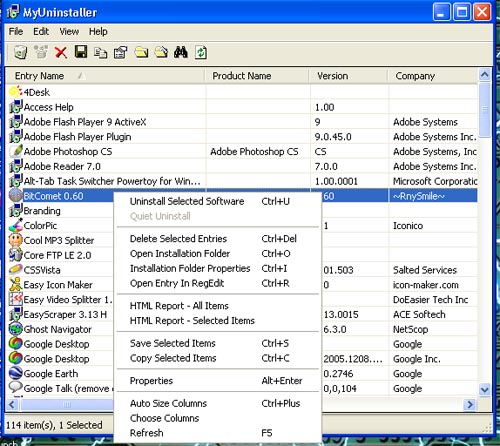Select HTML Report - All Items
The width and height of the screenshot is (500, 446).
[x=218, y=306]
